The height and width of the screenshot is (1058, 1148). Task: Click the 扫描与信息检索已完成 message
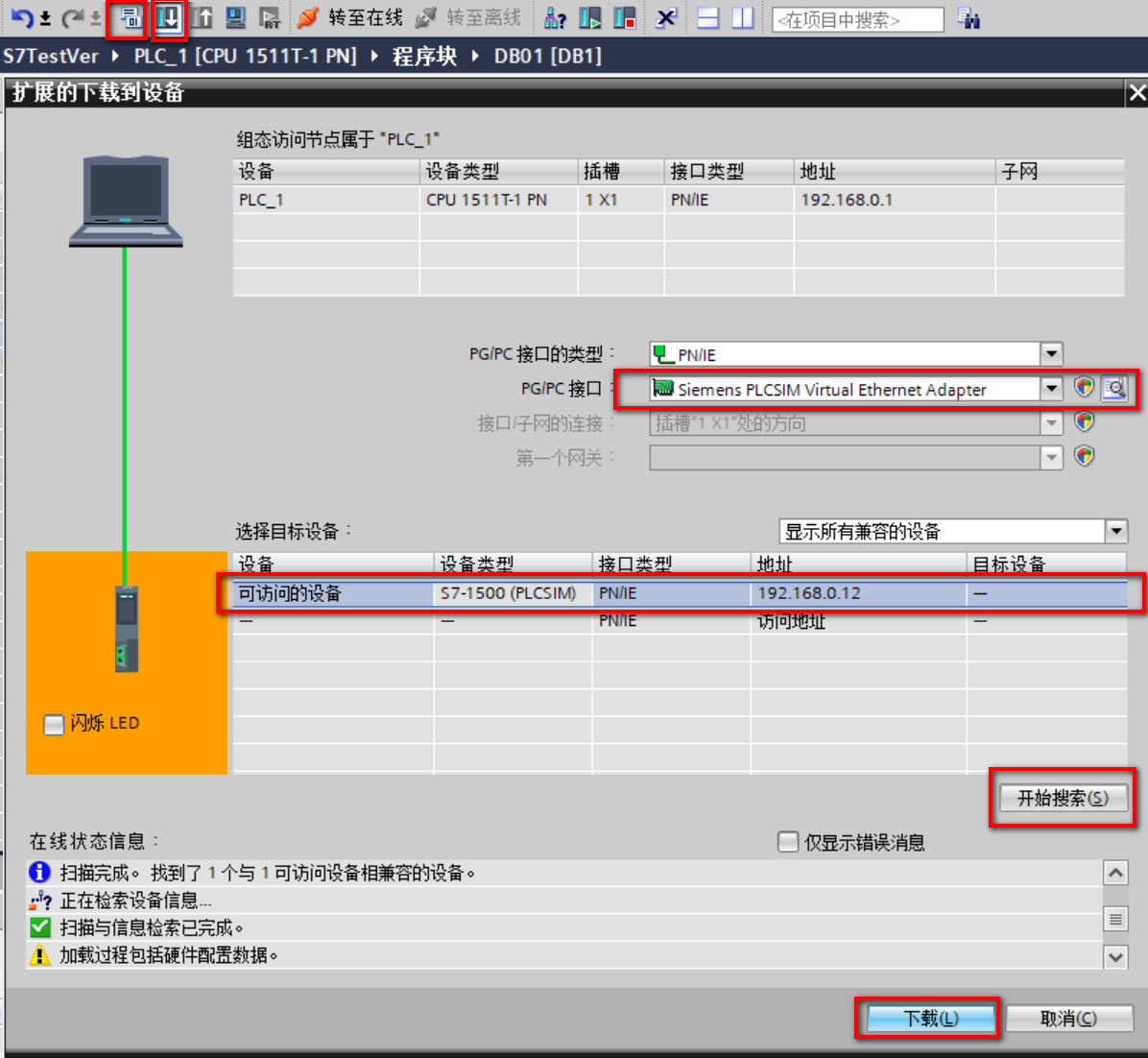[x=152, y=928]
